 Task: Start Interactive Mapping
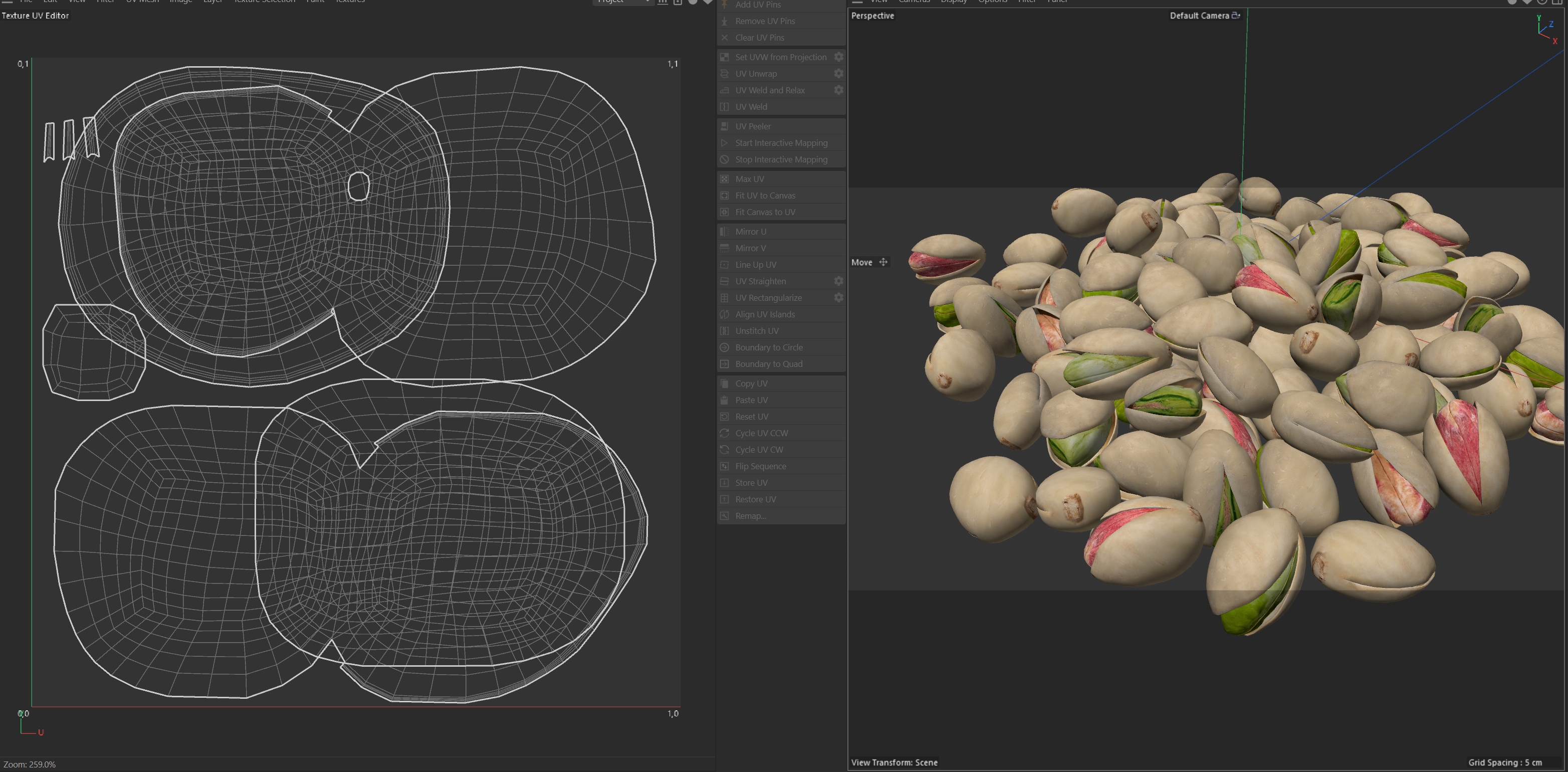coord(781,142)
